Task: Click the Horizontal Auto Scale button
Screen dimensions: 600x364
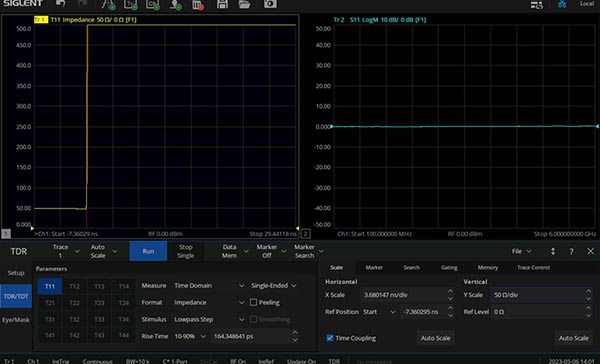Action: [435, 338]
